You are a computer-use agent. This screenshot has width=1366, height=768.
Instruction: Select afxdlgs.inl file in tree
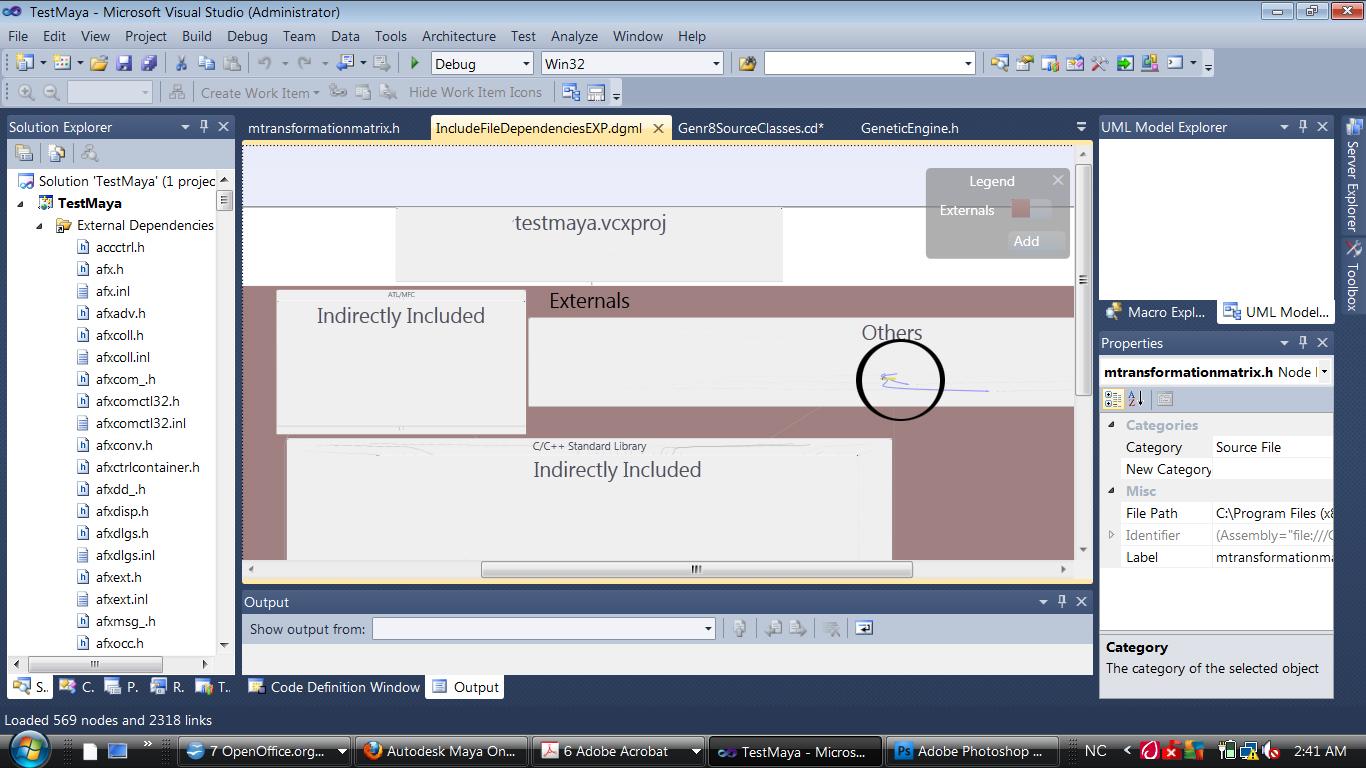(x=125, y=555)
